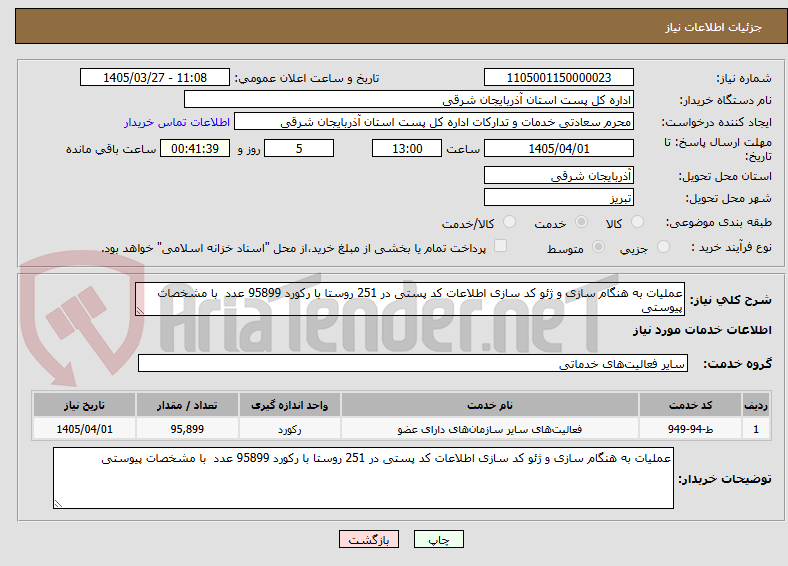The height and width of the screenshot is (566, 788).
Task: Click the announcement date field 1405/03/27 - 11:08
Action: pyautogui.click(x=155, y=77)
